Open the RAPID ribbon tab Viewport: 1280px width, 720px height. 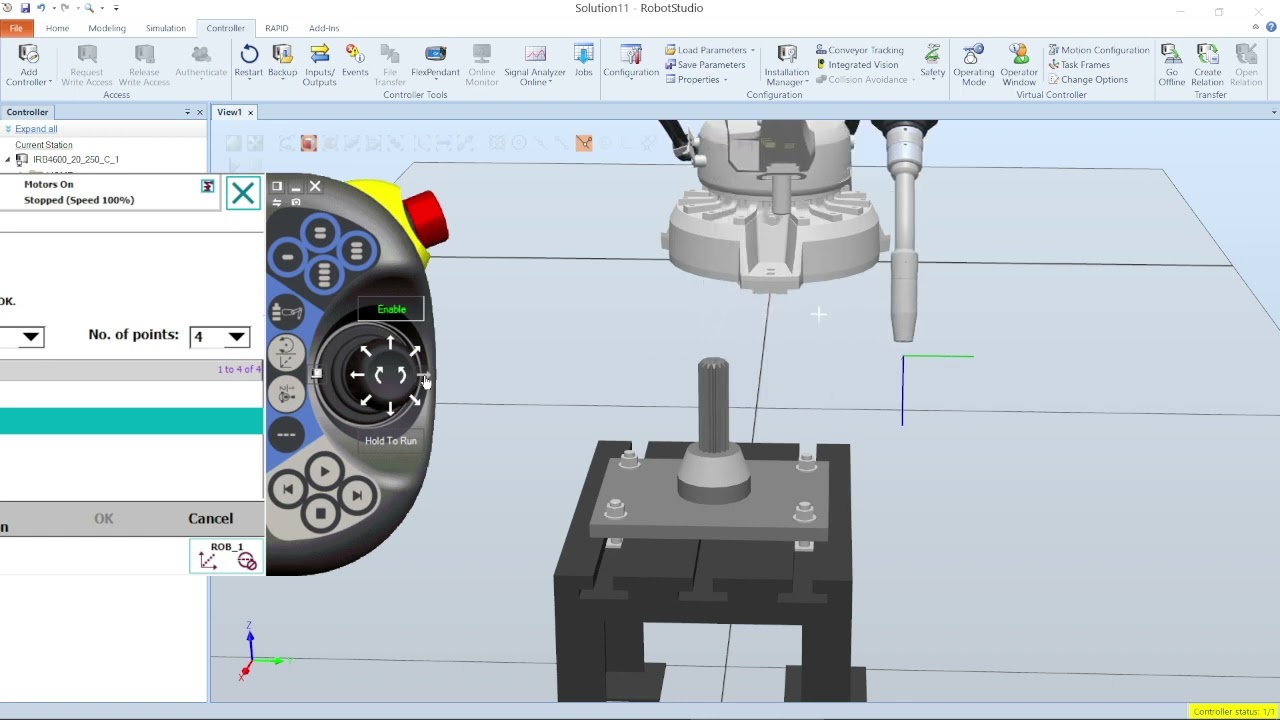click(277, 28)
